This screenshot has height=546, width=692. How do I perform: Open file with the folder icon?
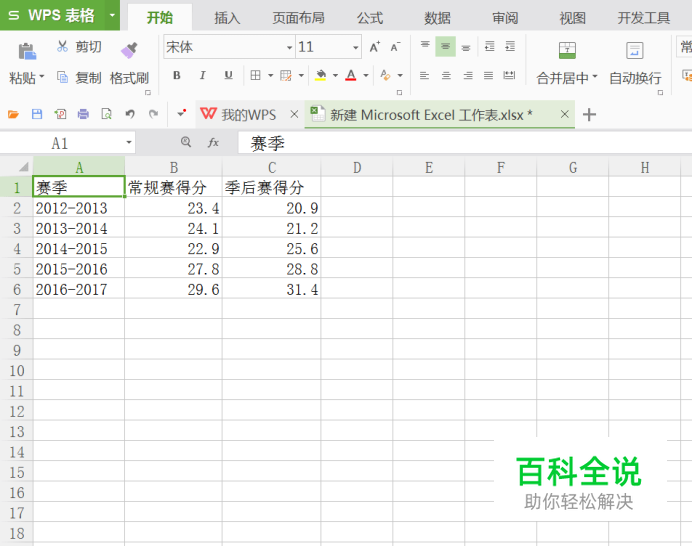(13, 115)
